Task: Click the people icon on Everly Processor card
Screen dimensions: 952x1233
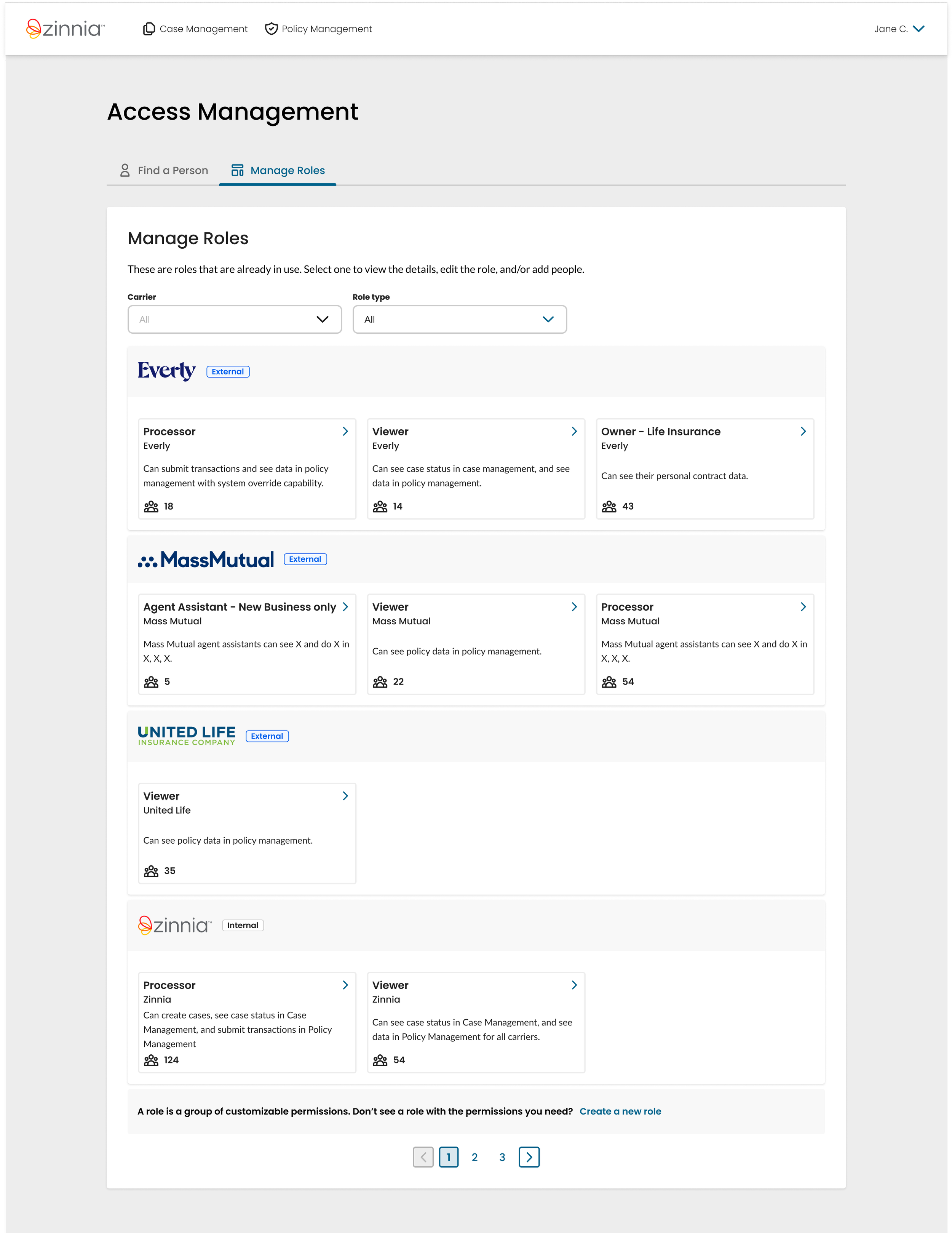Action: click(151, 506)
